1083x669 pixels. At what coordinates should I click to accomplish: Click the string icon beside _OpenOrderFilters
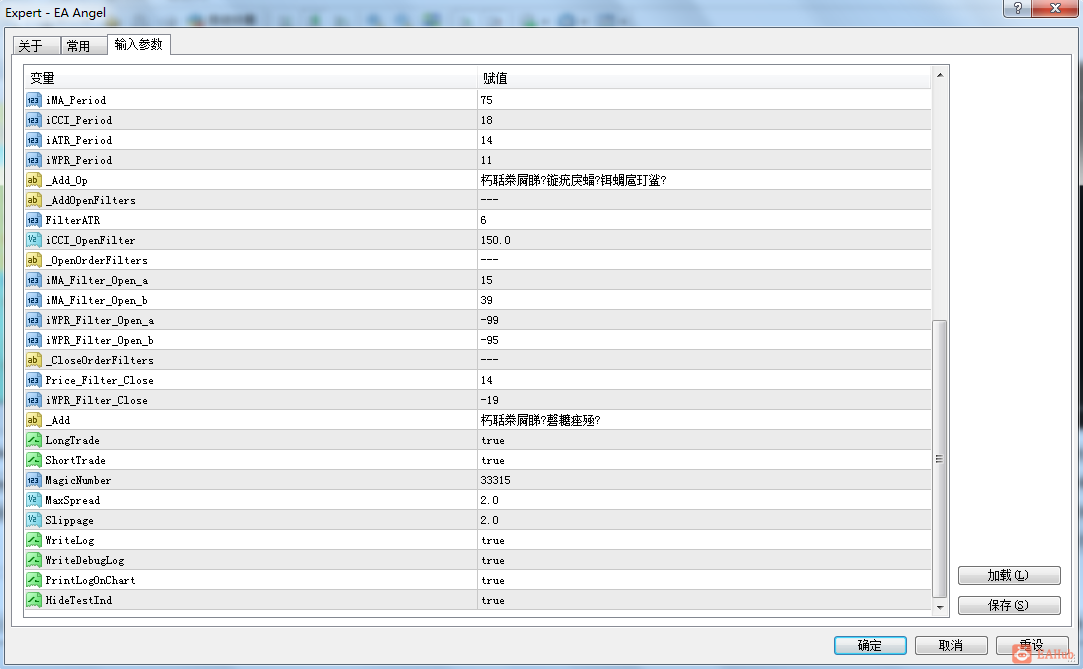click(x=33, y=260)
